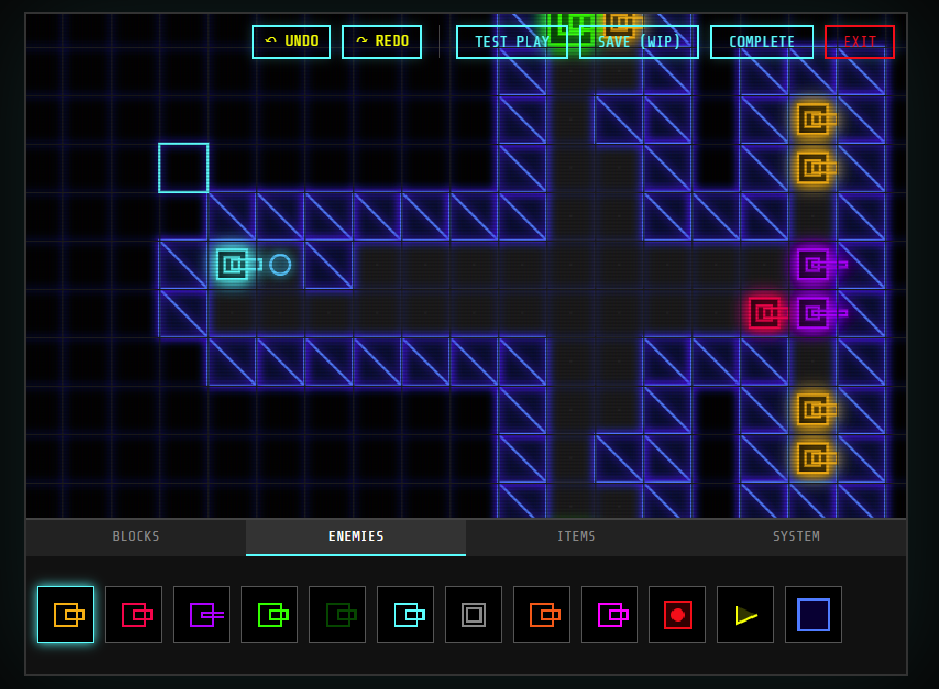Select the yellow triangle enemy icon
The width and height of the screenshot is (939, 689).
745,614
